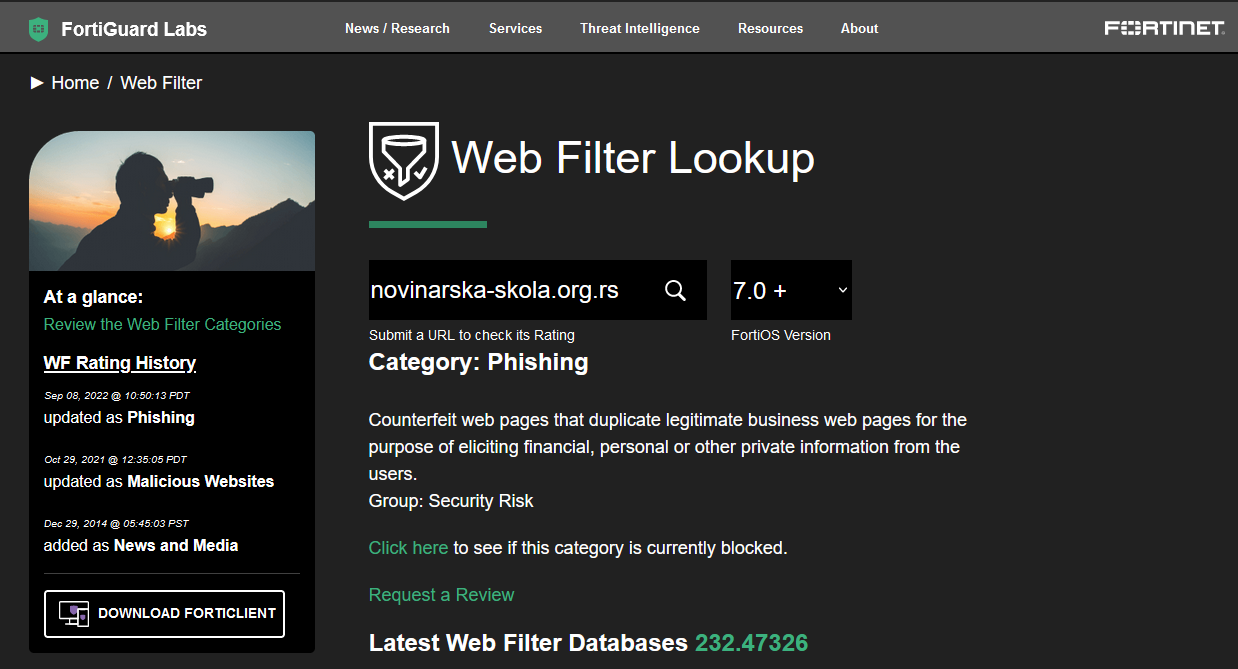Select the 'Category: Phishing' result text
The image size is (1238, 669).
[479, 362]
